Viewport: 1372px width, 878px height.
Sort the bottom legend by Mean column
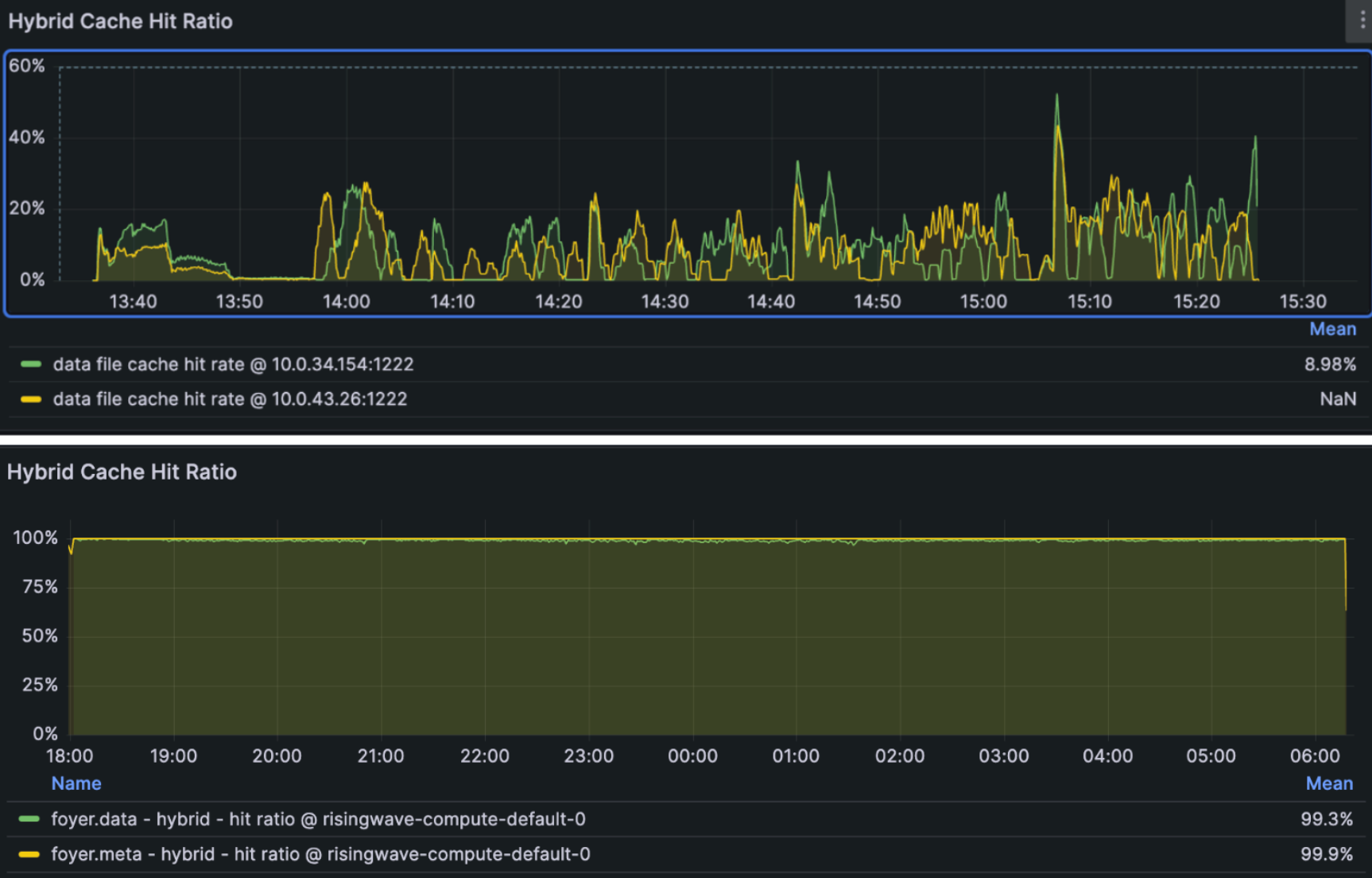pyautogui.click(x=1328, y=783)
